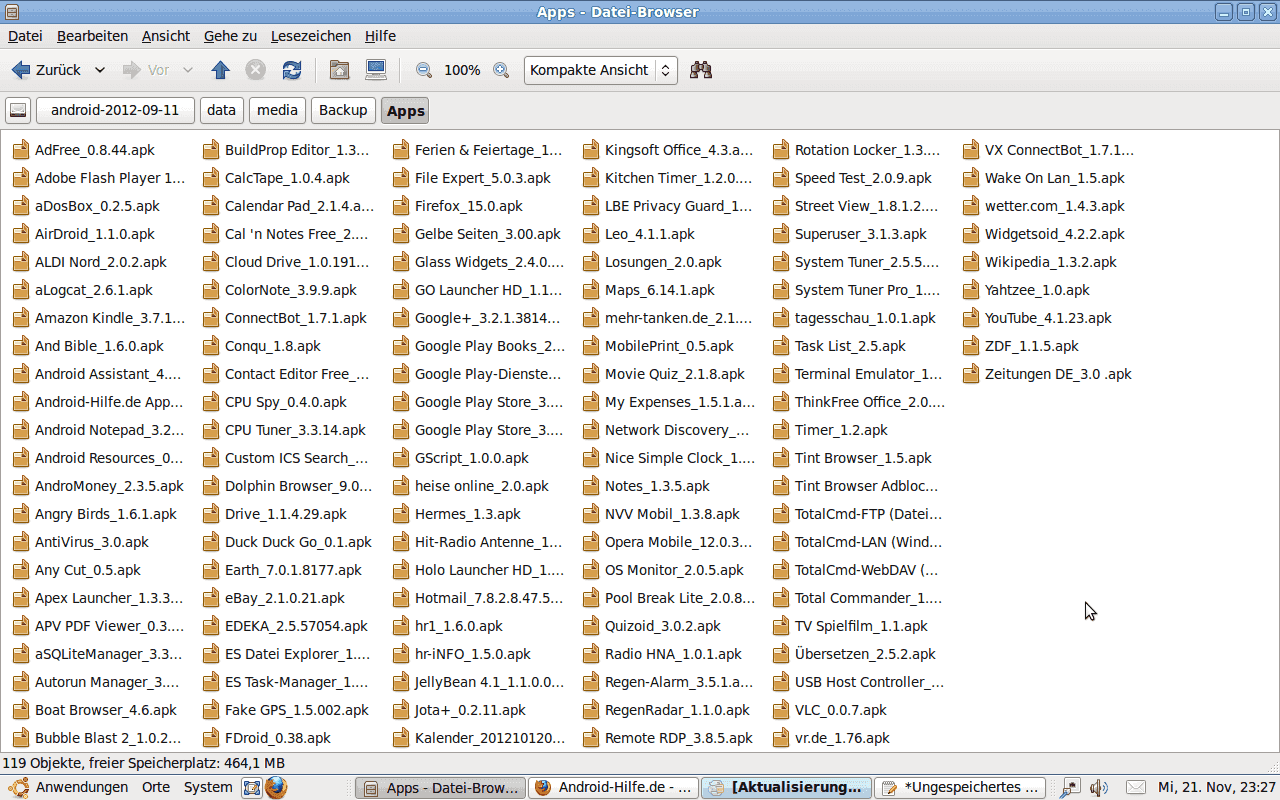
Task: Launch Firefox from the panel icon
Action: click(276, 787)
